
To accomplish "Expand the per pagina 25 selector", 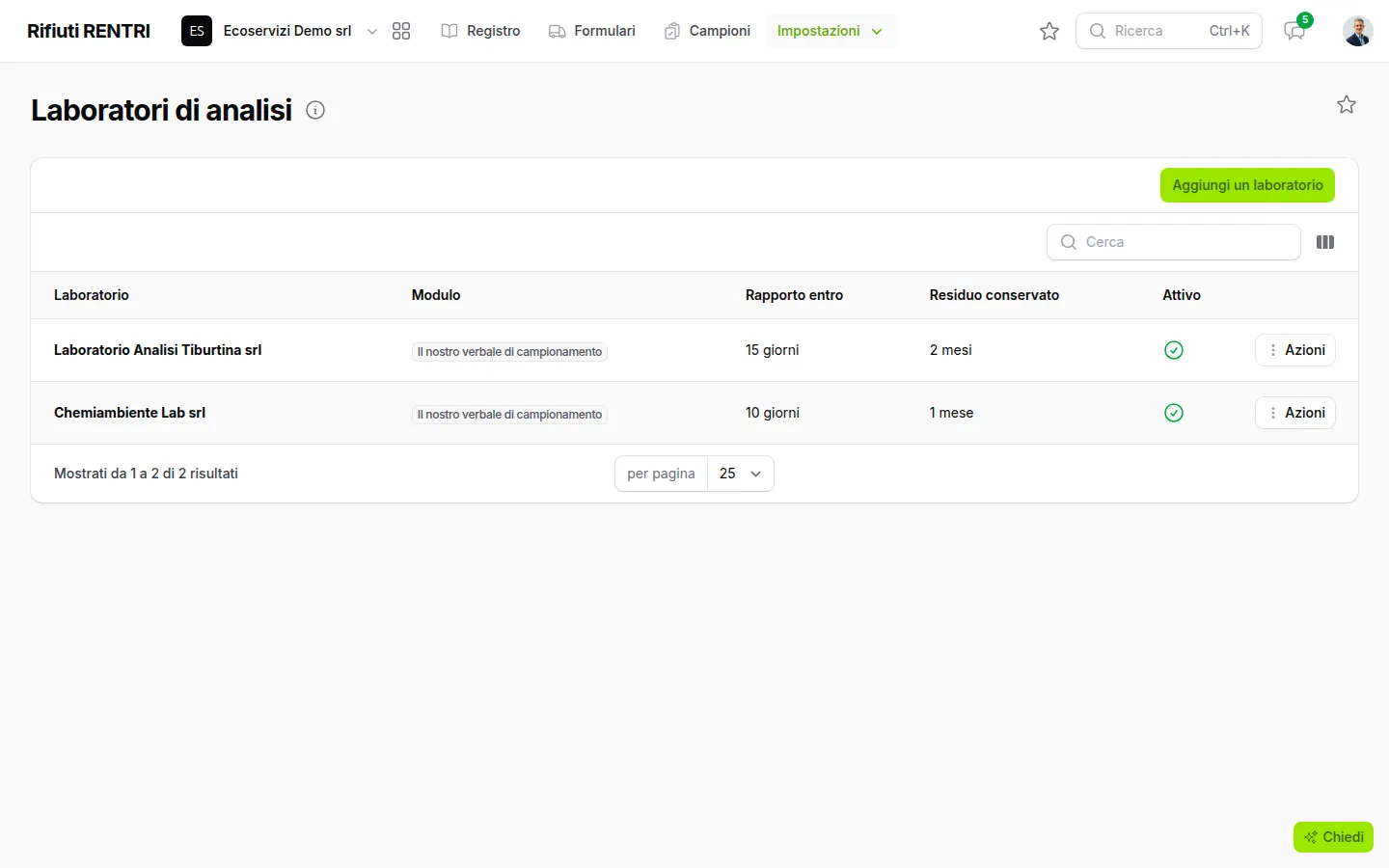I will click(x=741, y=474).
